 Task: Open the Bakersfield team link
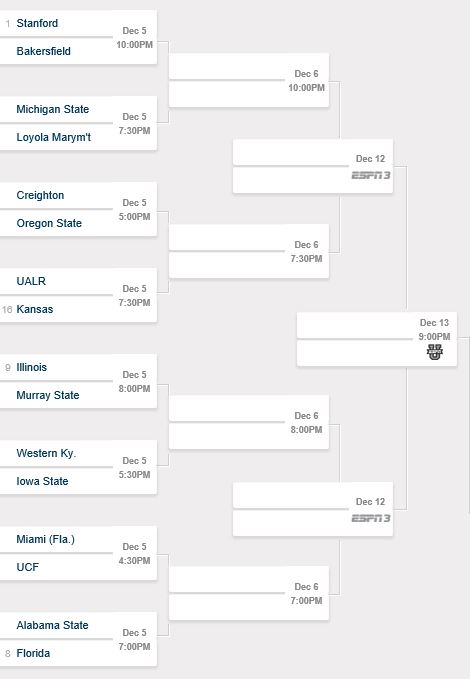[x=43, y=51]
